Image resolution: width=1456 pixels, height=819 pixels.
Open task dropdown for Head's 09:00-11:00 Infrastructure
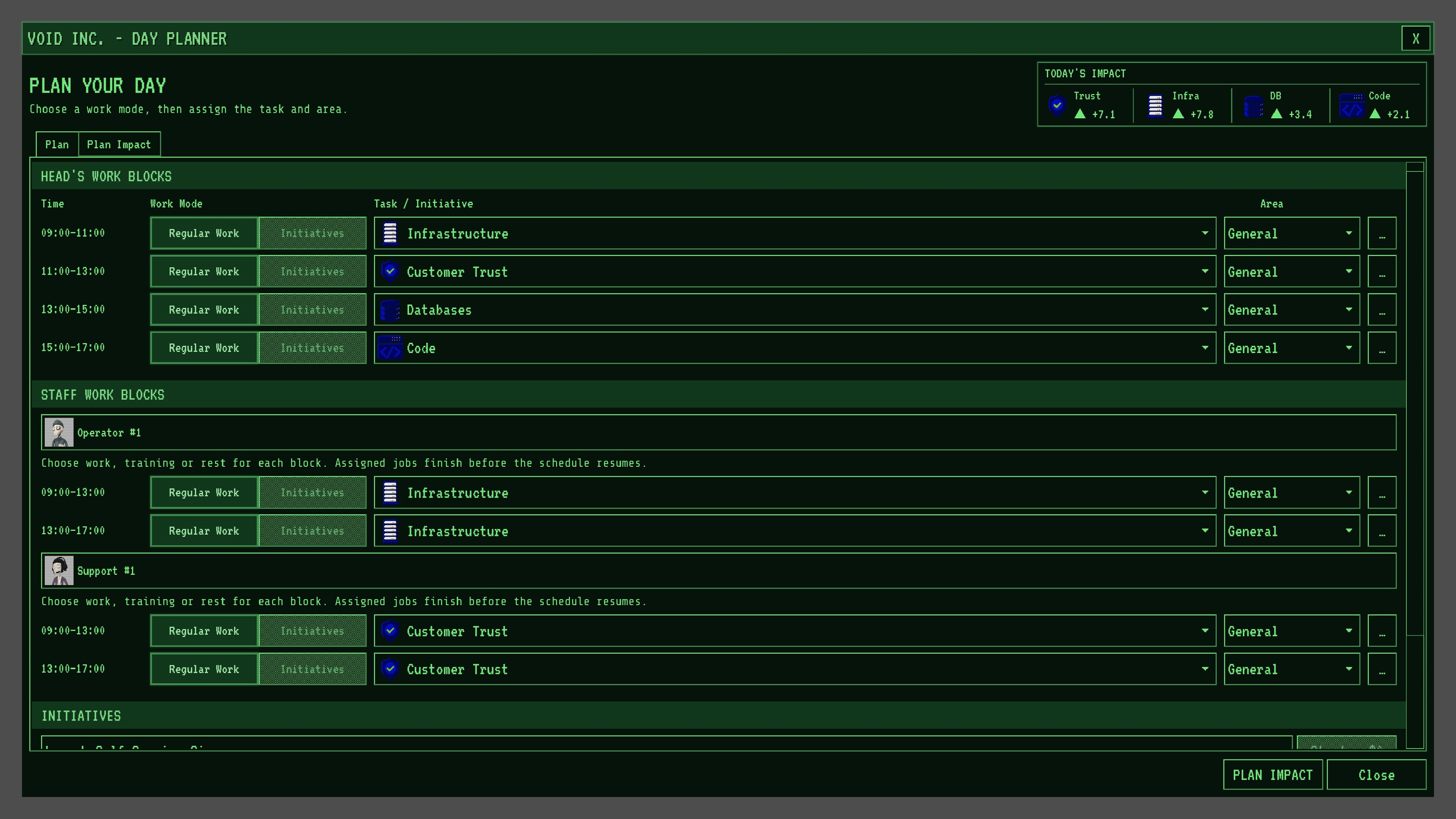pyautogui.click(x=795, y=234)
